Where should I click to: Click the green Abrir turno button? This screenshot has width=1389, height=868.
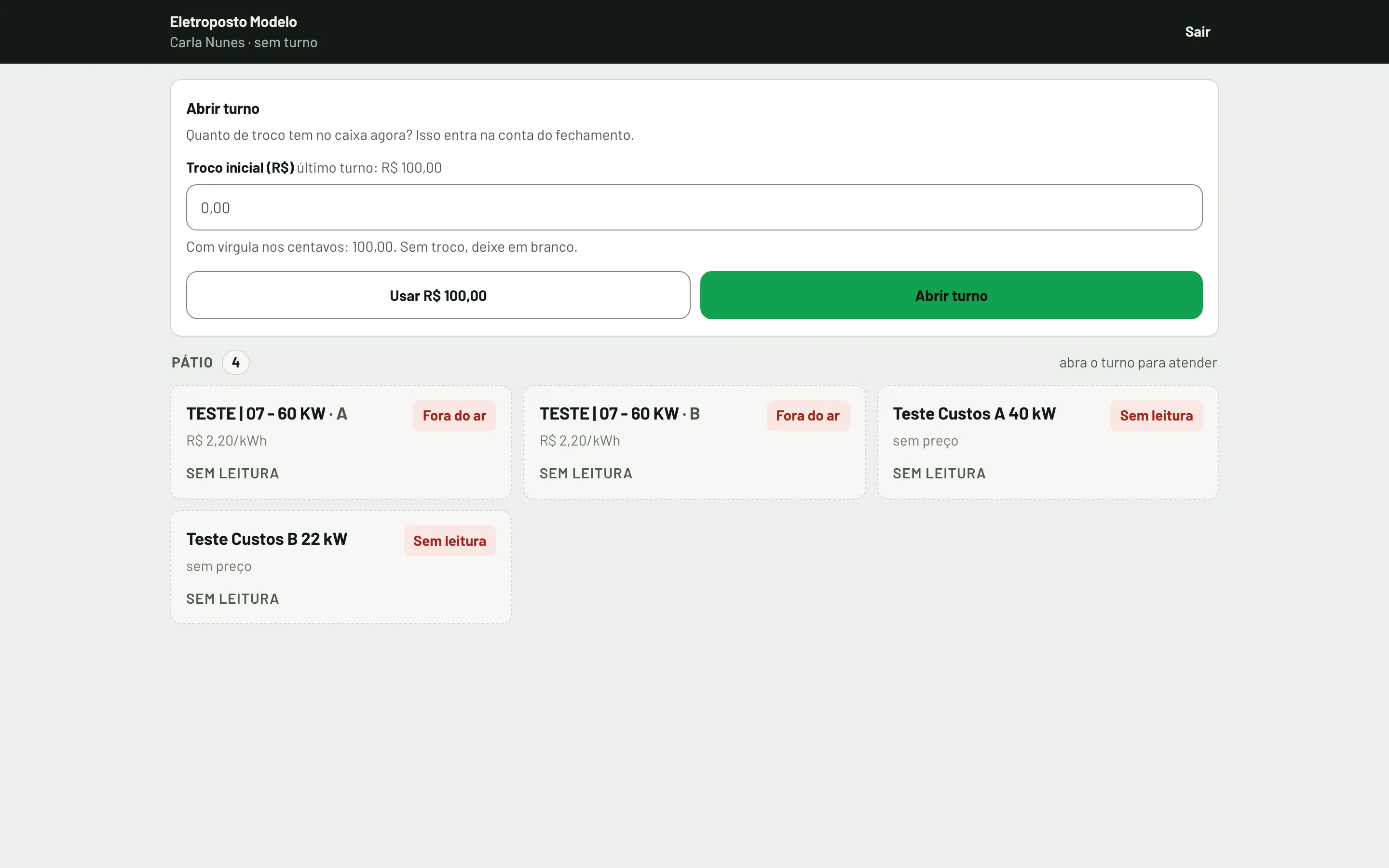[951, 295]
